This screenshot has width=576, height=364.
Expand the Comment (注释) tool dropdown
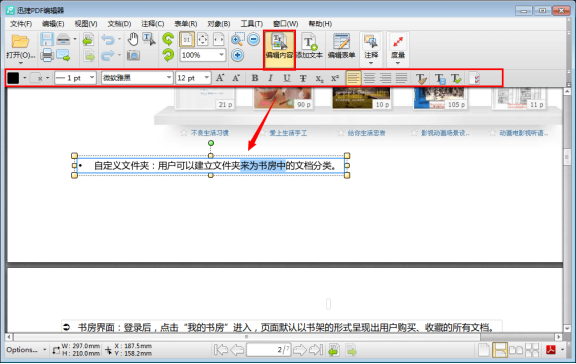[371, 64]
